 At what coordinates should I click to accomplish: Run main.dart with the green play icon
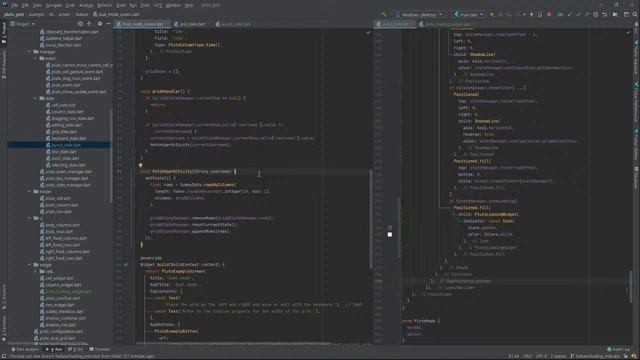492,14
